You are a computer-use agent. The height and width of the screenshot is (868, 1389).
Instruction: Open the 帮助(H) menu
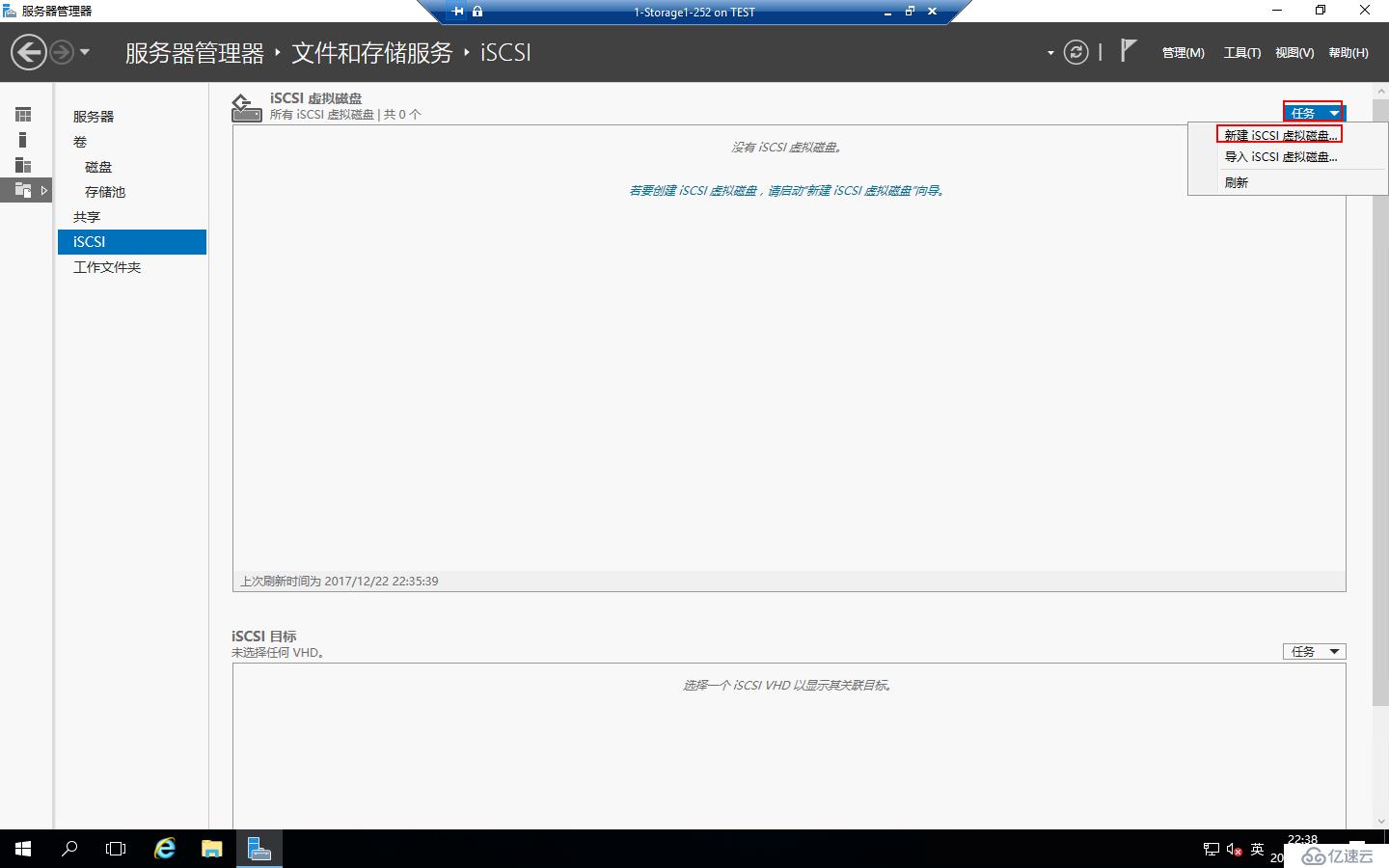1348,53
